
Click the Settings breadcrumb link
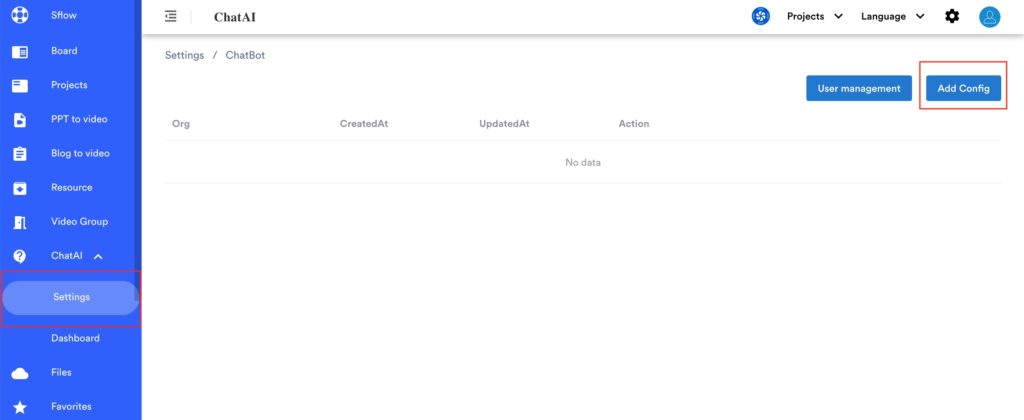coord(184,56)
